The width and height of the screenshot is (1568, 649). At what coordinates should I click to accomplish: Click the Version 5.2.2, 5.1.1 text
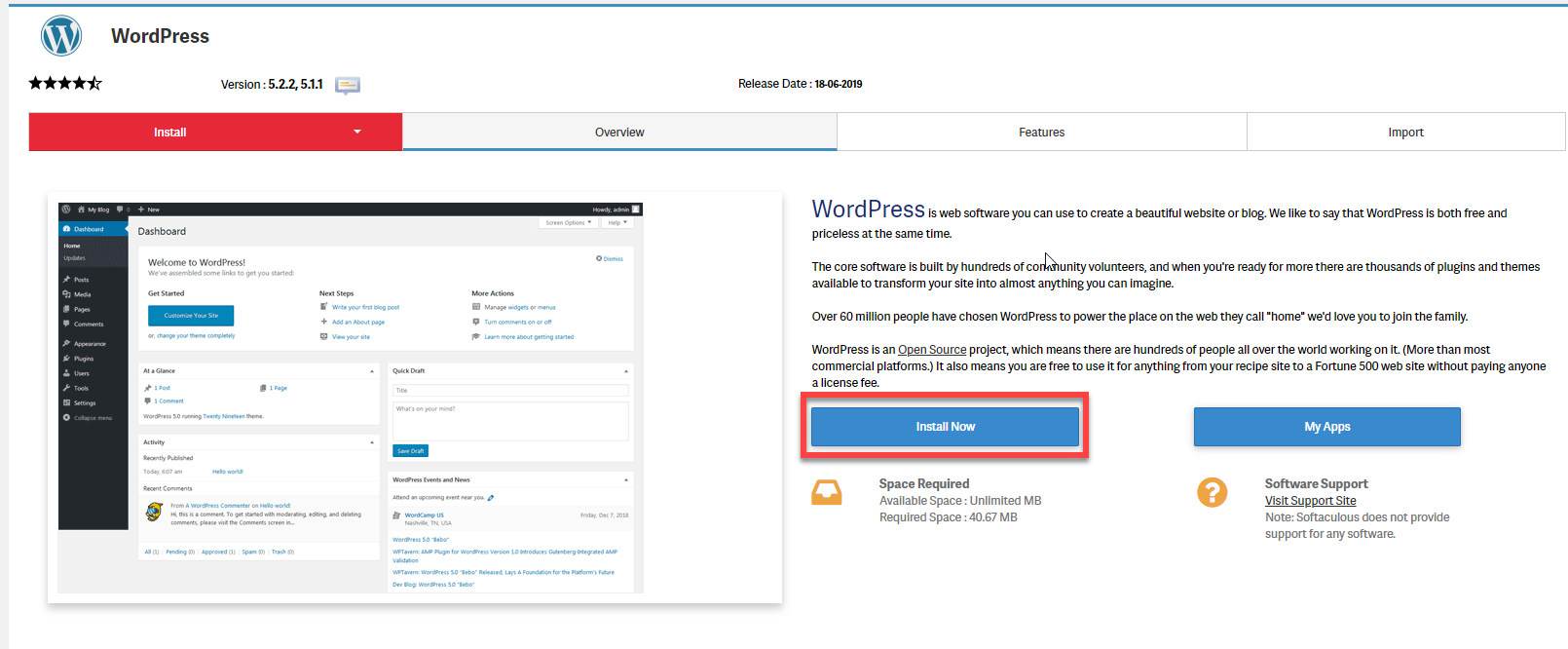point(272,84)
